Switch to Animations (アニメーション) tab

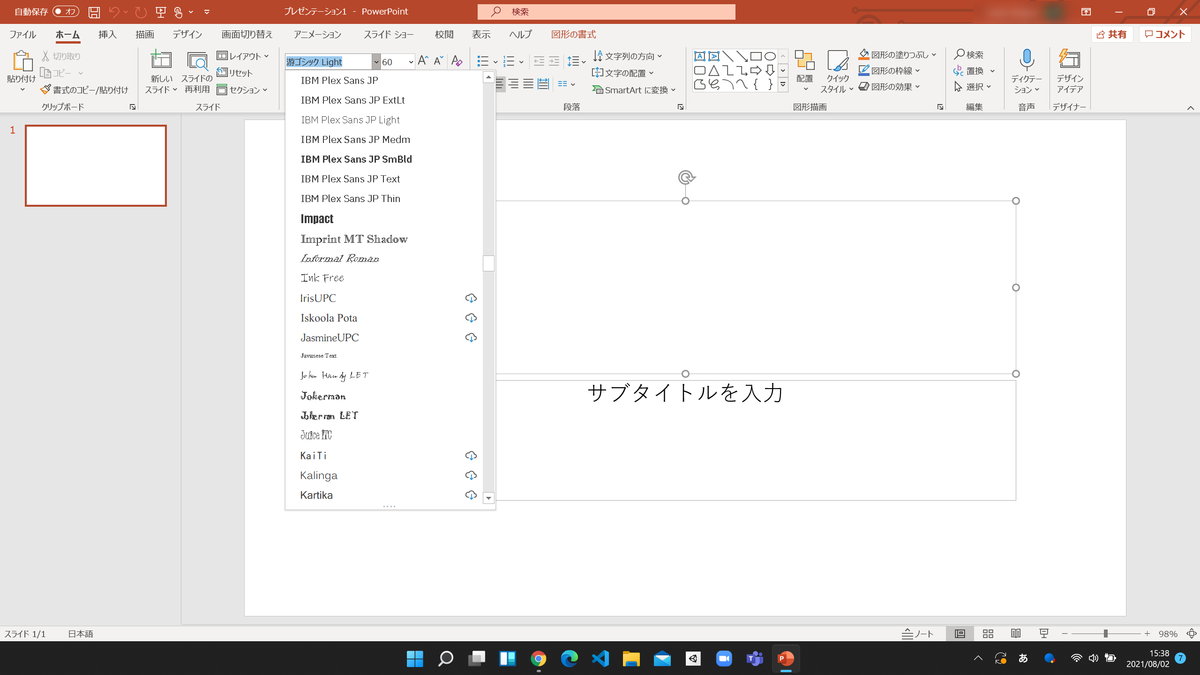[x=318, y=35]
